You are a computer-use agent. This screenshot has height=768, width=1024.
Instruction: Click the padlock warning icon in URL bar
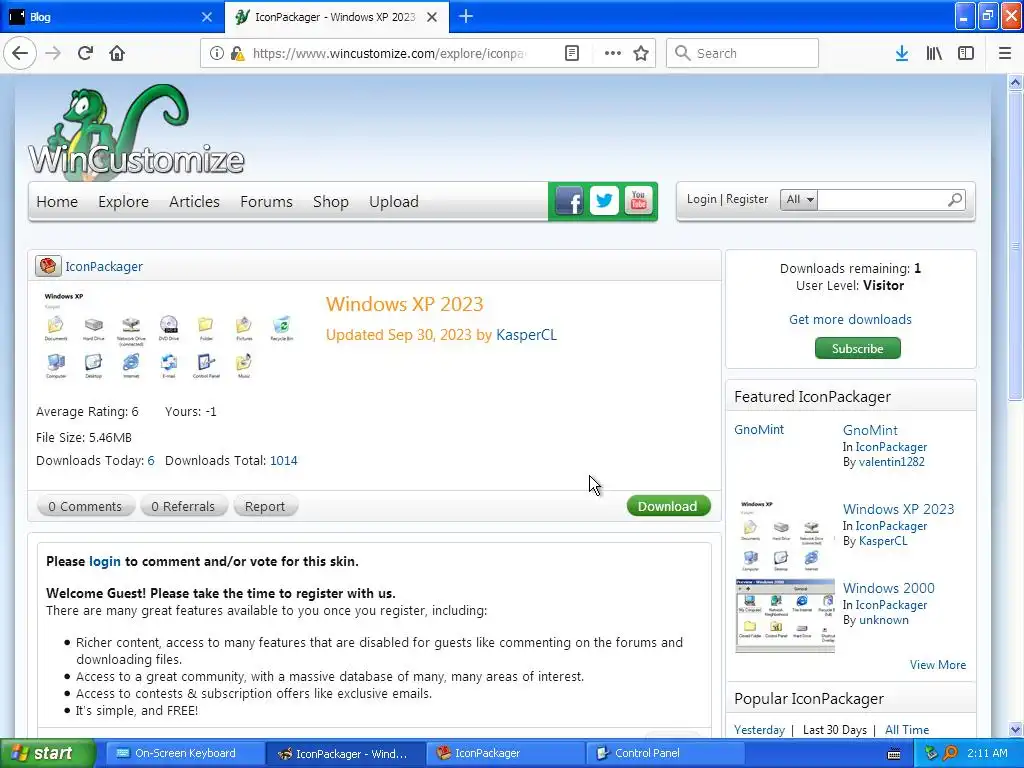click(x=238, y=53)
